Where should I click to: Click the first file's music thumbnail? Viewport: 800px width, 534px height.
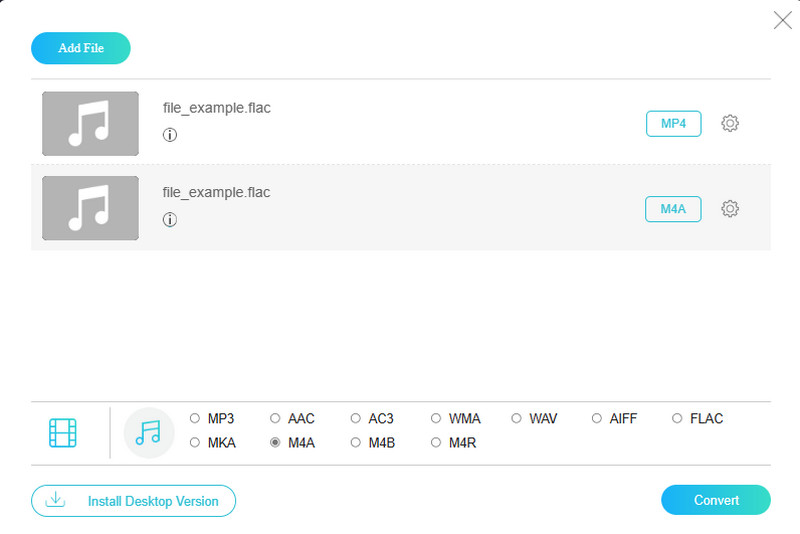click(x=90, y=123)
